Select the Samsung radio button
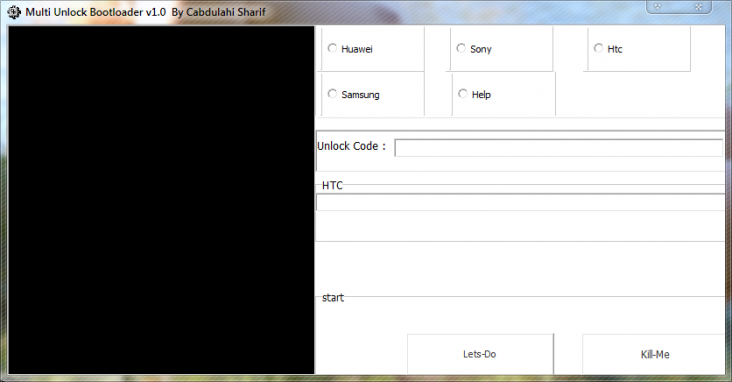 (x=332, y=94)
